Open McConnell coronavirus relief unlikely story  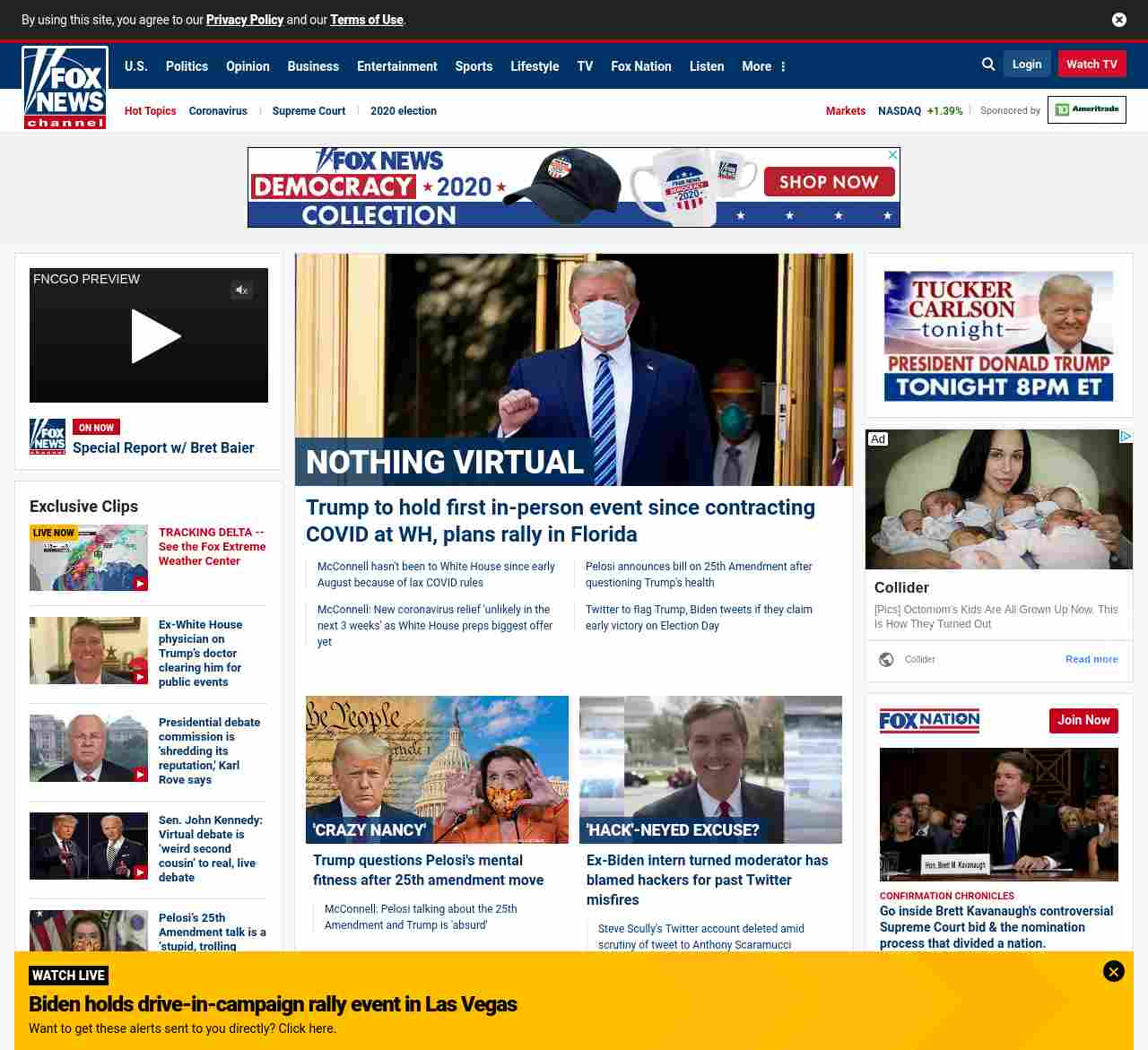[x=435, y=625]
